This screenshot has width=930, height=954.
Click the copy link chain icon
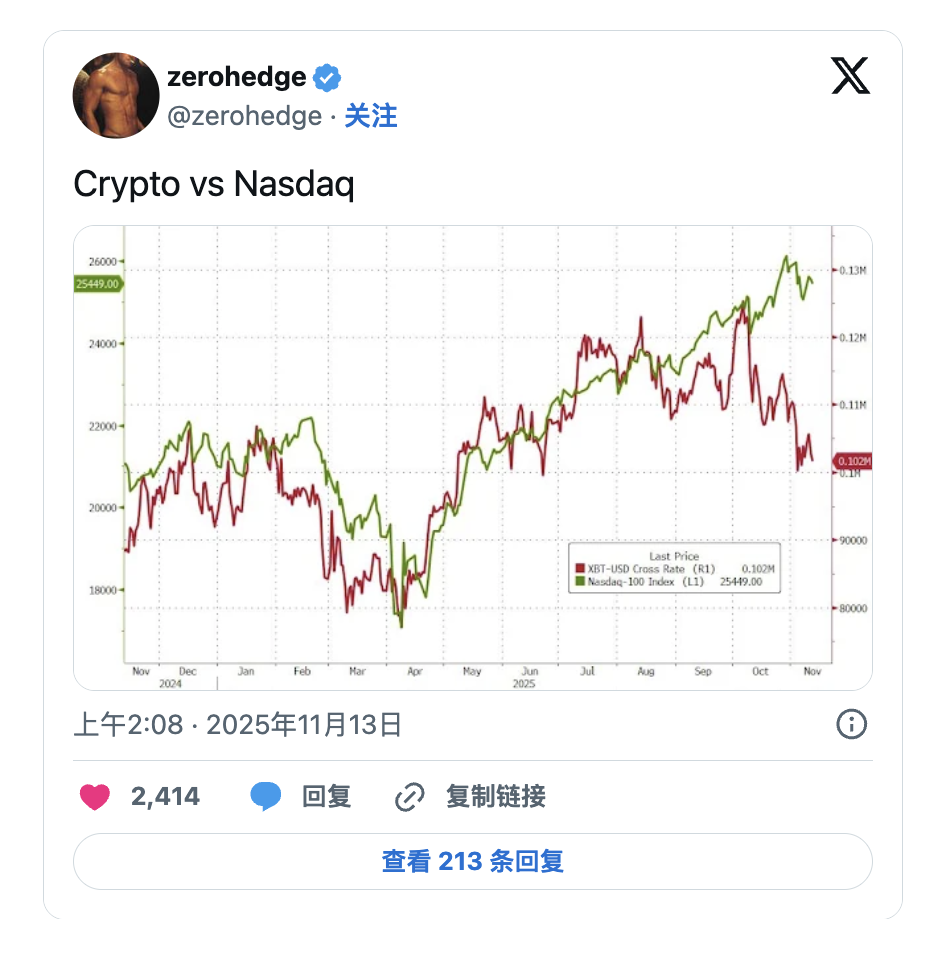[x=410, y=797]
